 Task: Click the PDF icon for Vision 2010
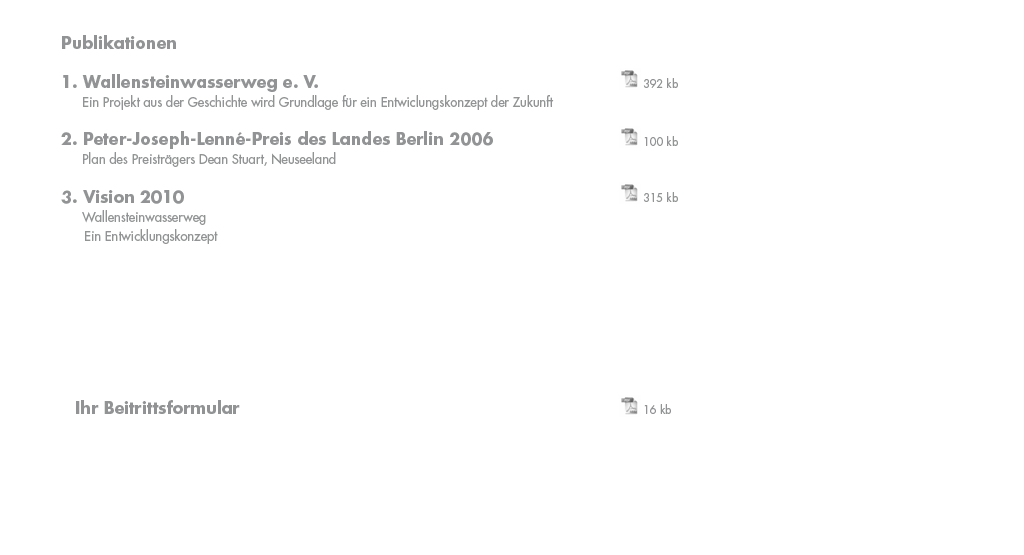(629, 193)
